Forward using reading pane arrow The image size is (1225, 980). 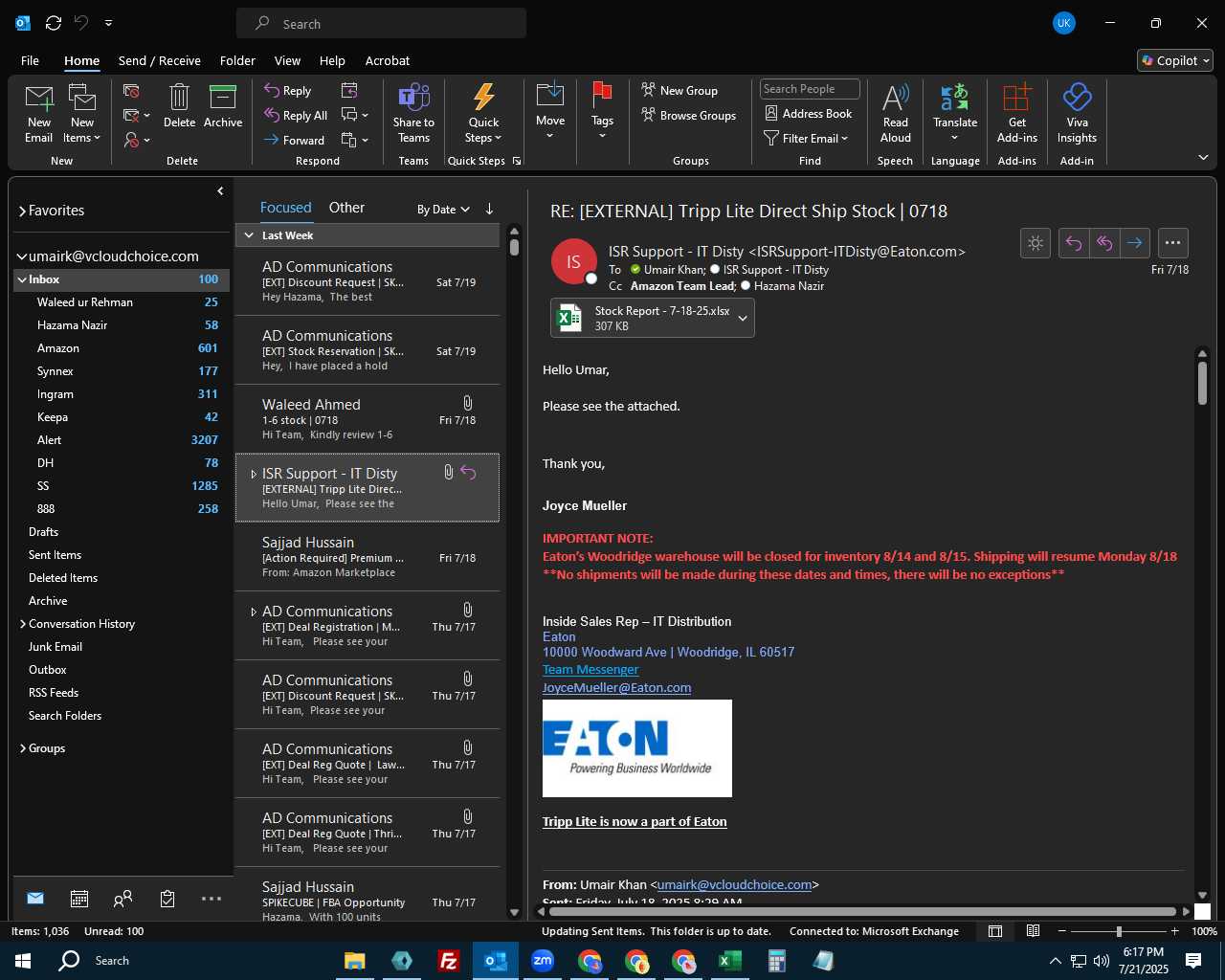1135,243
